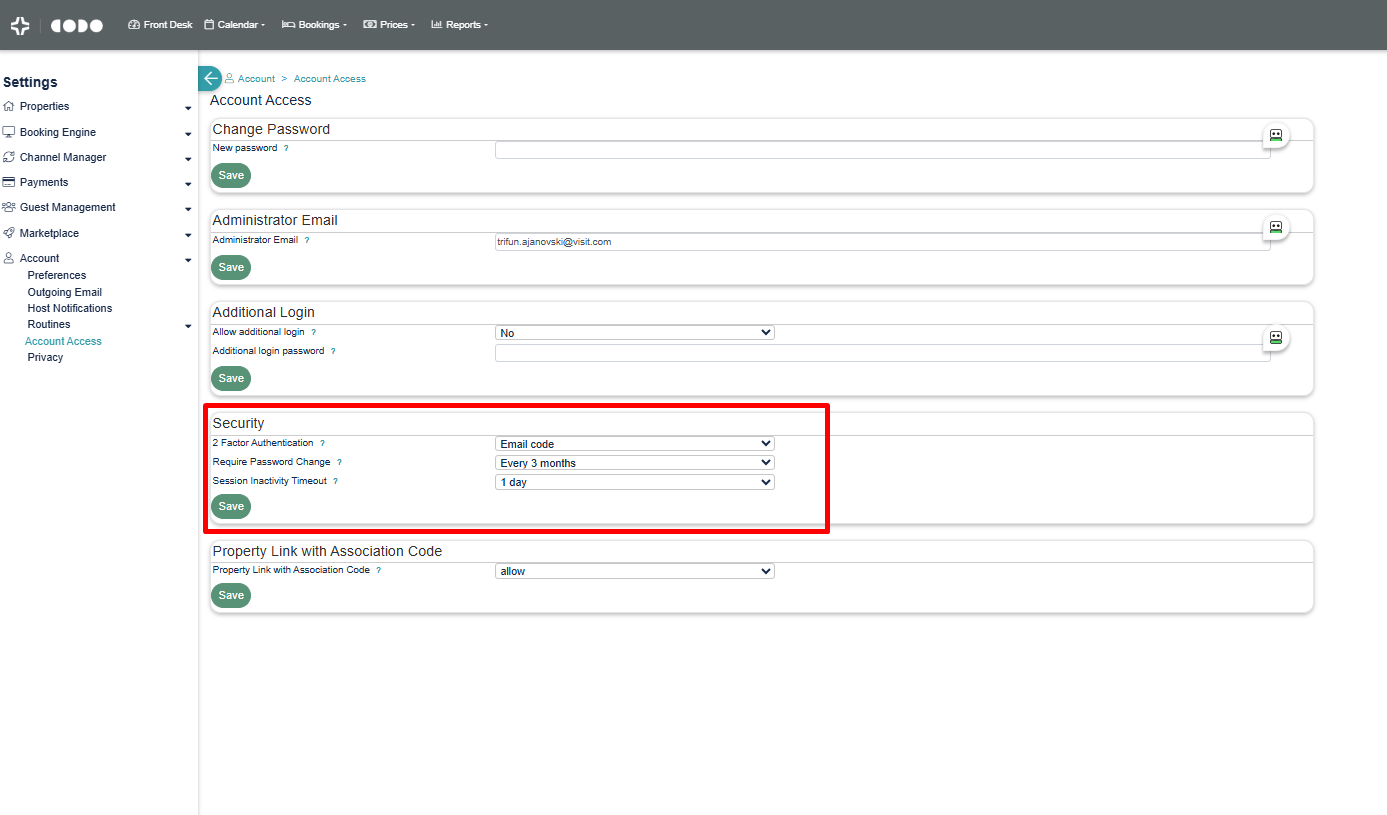Open the Reports menu

[x=459, y=25]
